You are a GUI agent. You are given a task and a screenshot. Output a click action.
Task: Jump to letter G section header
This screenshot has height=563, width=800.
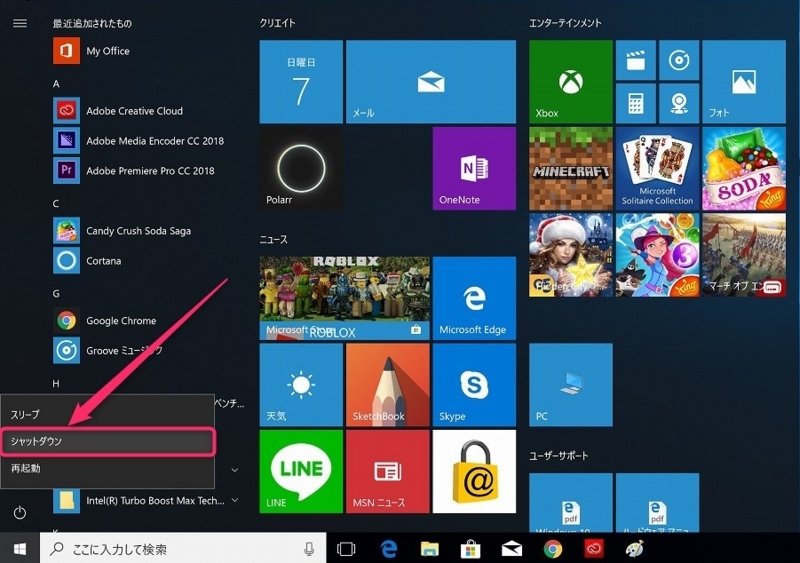click(x=56, y=293)
